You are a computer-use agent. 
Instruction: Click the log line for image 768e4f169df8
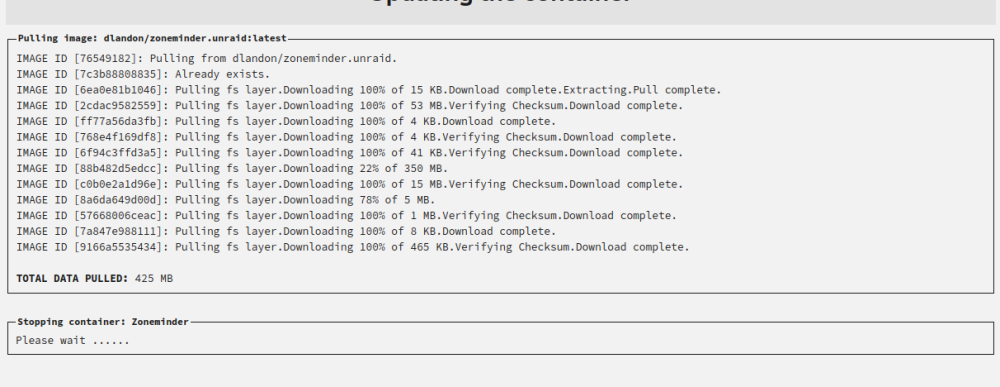[346, 137]
